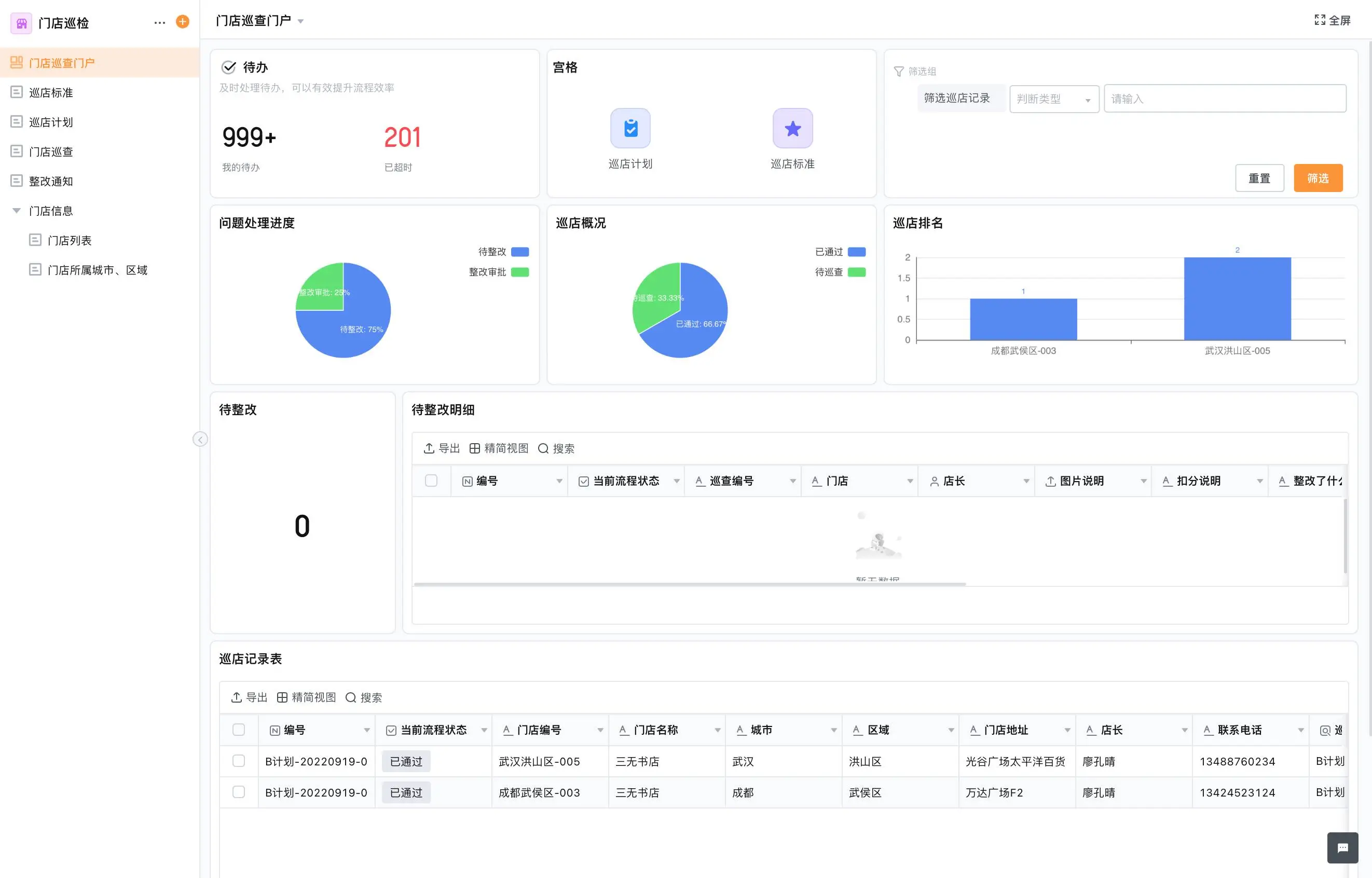Tick the checkbox for the 武汉洪山区-005 row
The image size is (1372, 878).
[239, 761]
